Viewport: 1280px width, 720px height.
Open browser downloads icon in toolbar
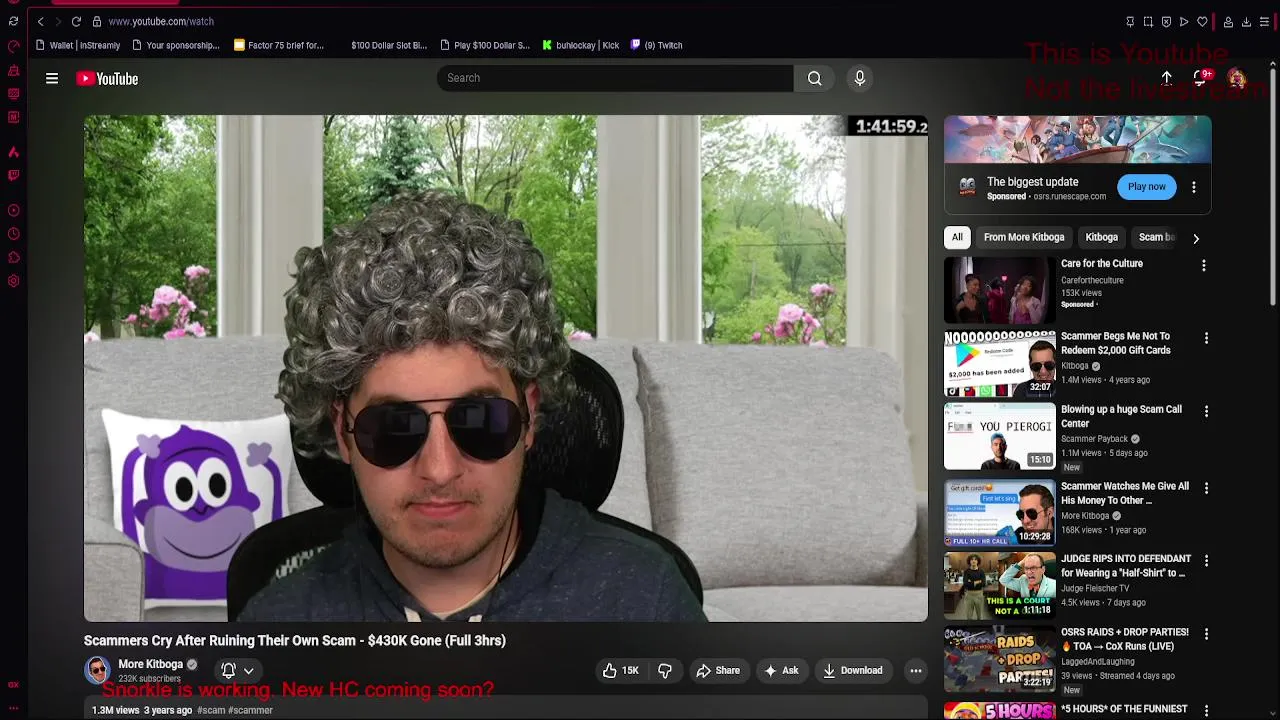(1246, 21)
